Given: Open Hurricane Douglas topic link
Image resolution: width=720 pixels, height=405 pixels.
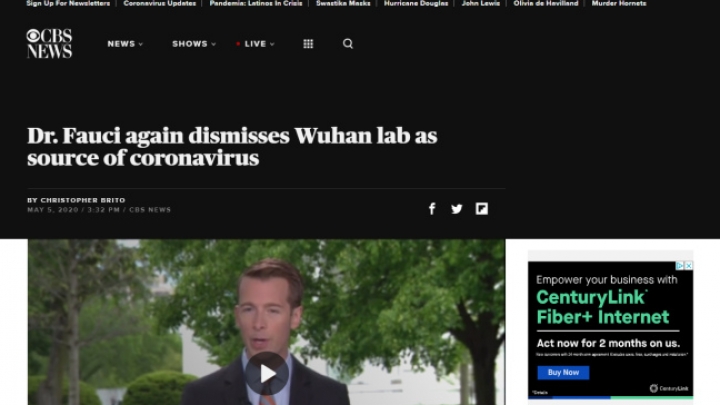Looking at the screenshot, I should 416,3.
